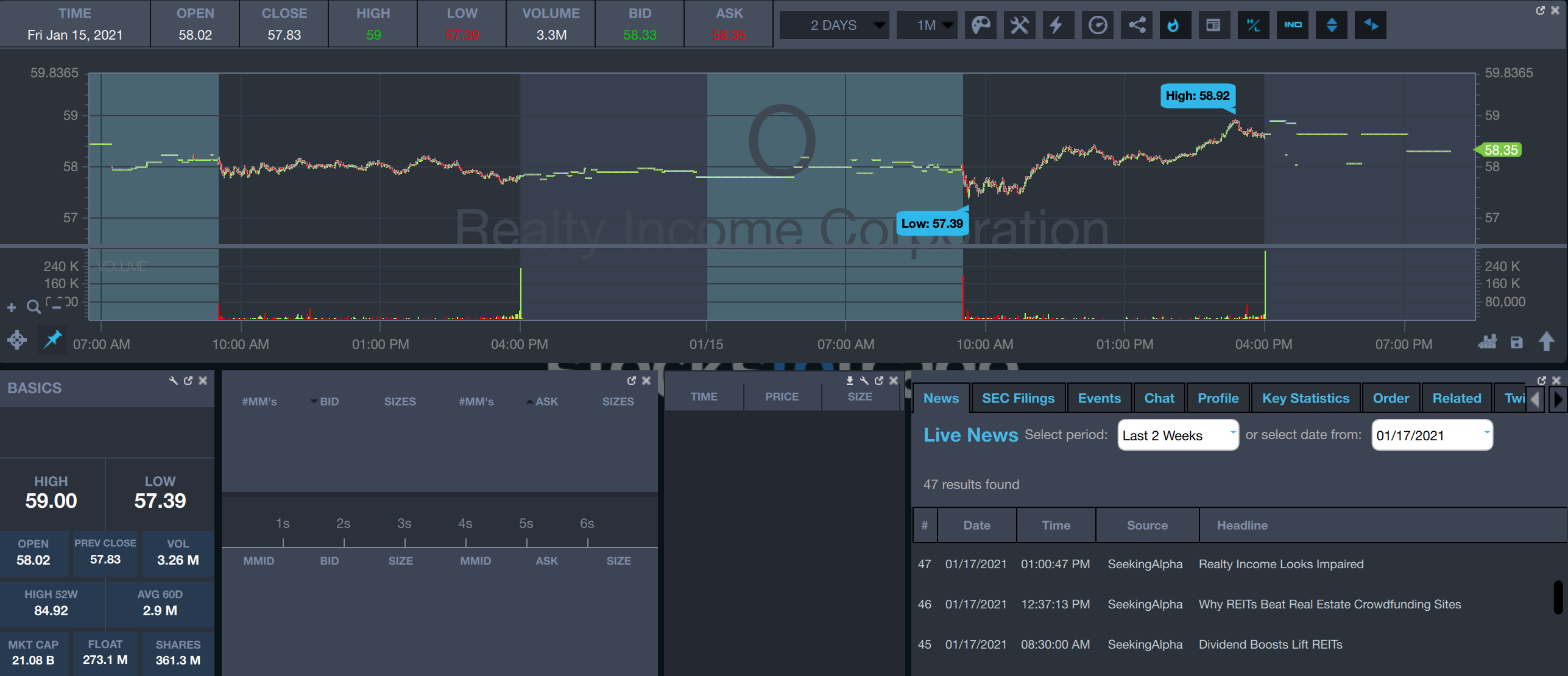
Task: Pop out the time and sales panel
Action: (879, 381)
